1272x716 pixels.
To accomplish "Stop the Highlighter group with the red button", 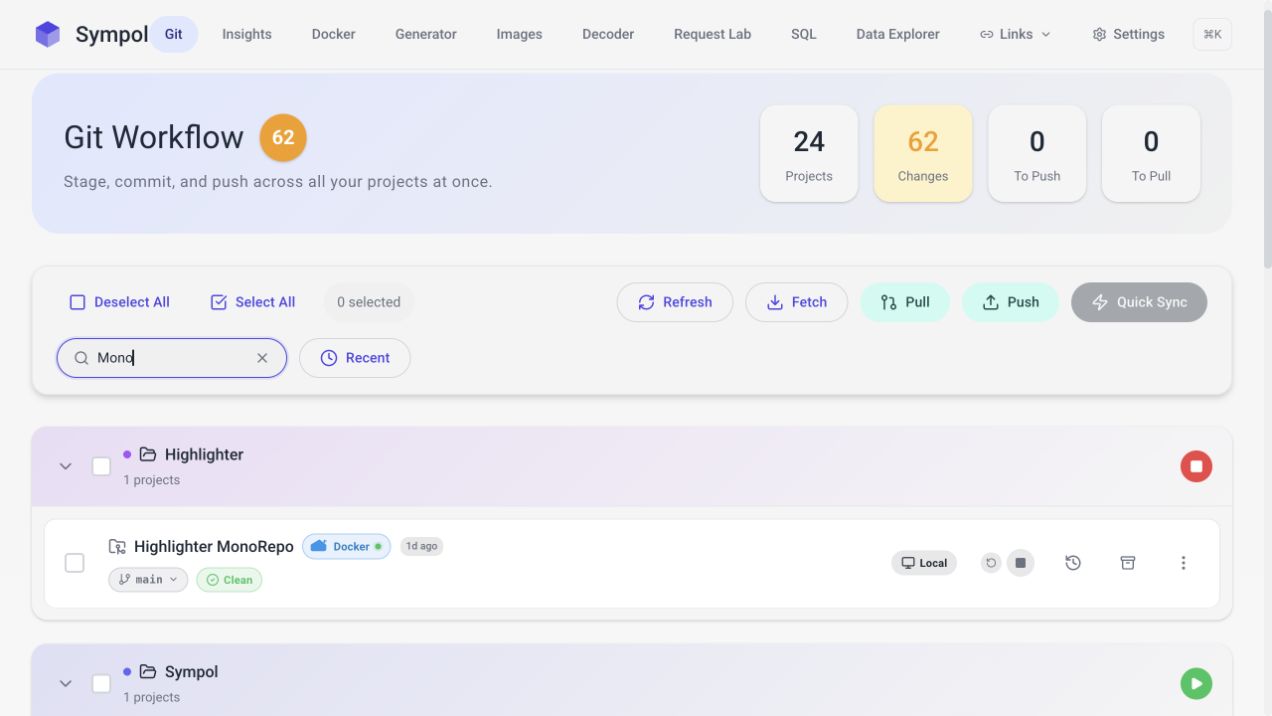I will pos(1196,466).
